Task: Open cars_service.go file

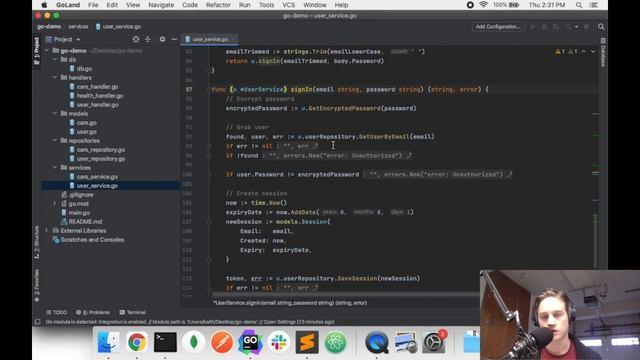Action: coord(97,176)
